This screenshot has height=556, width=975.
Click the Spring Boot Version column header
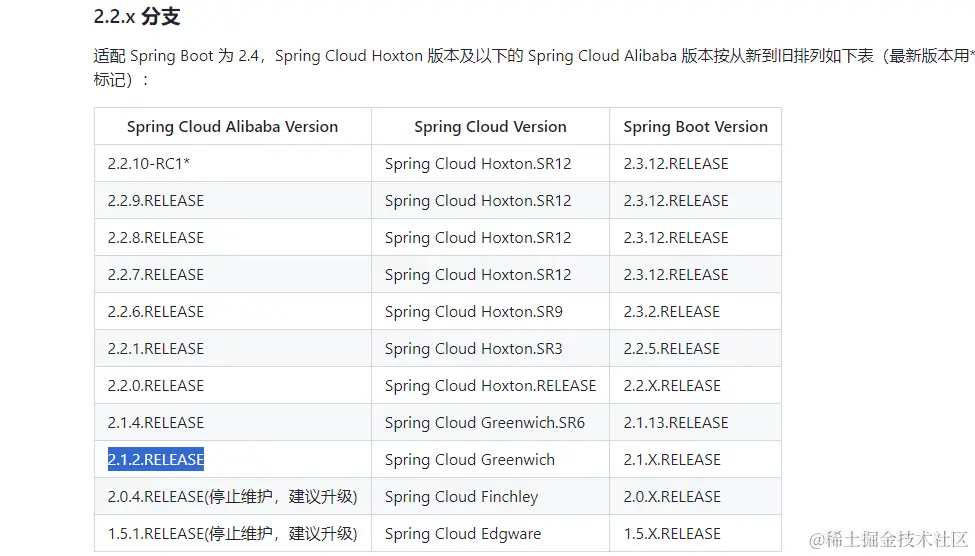(x=695, y=127)
